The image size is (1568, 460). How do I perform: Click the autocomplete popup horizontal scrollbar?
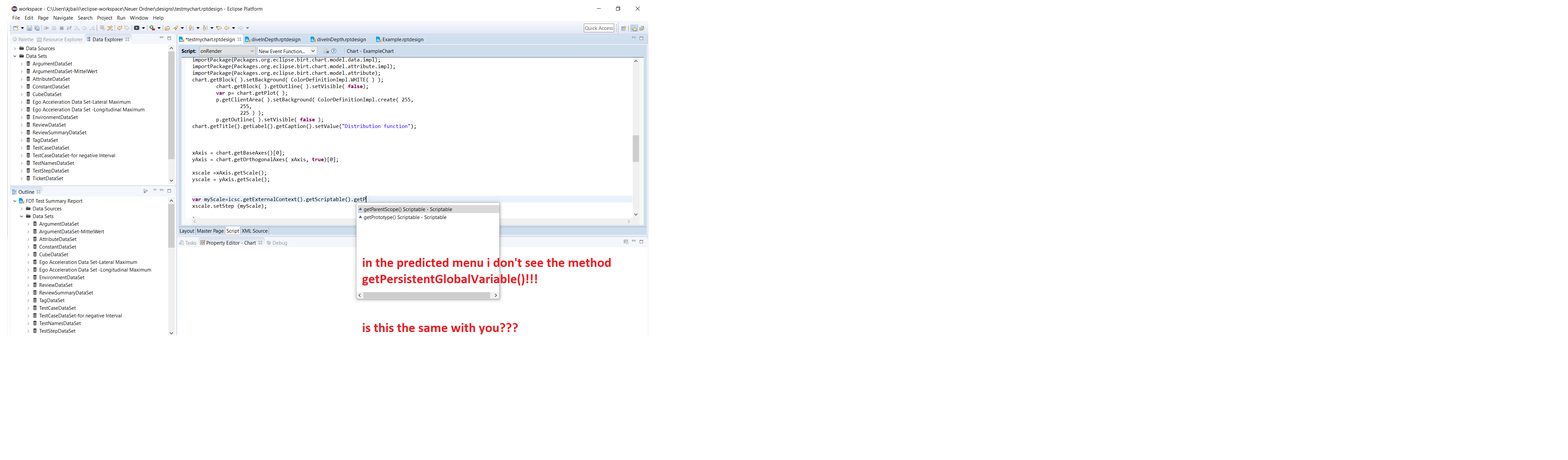click(426, 295)
